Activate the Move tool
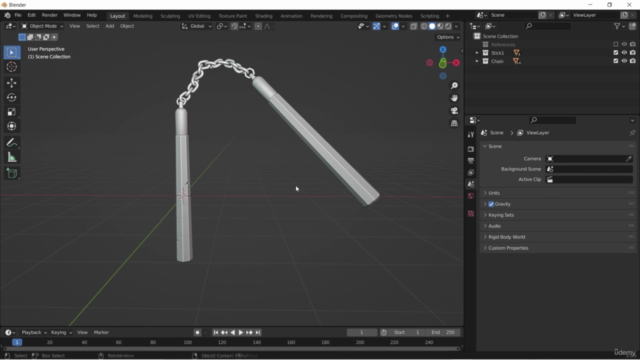640x360 pixels. click(x=11, y=83)
